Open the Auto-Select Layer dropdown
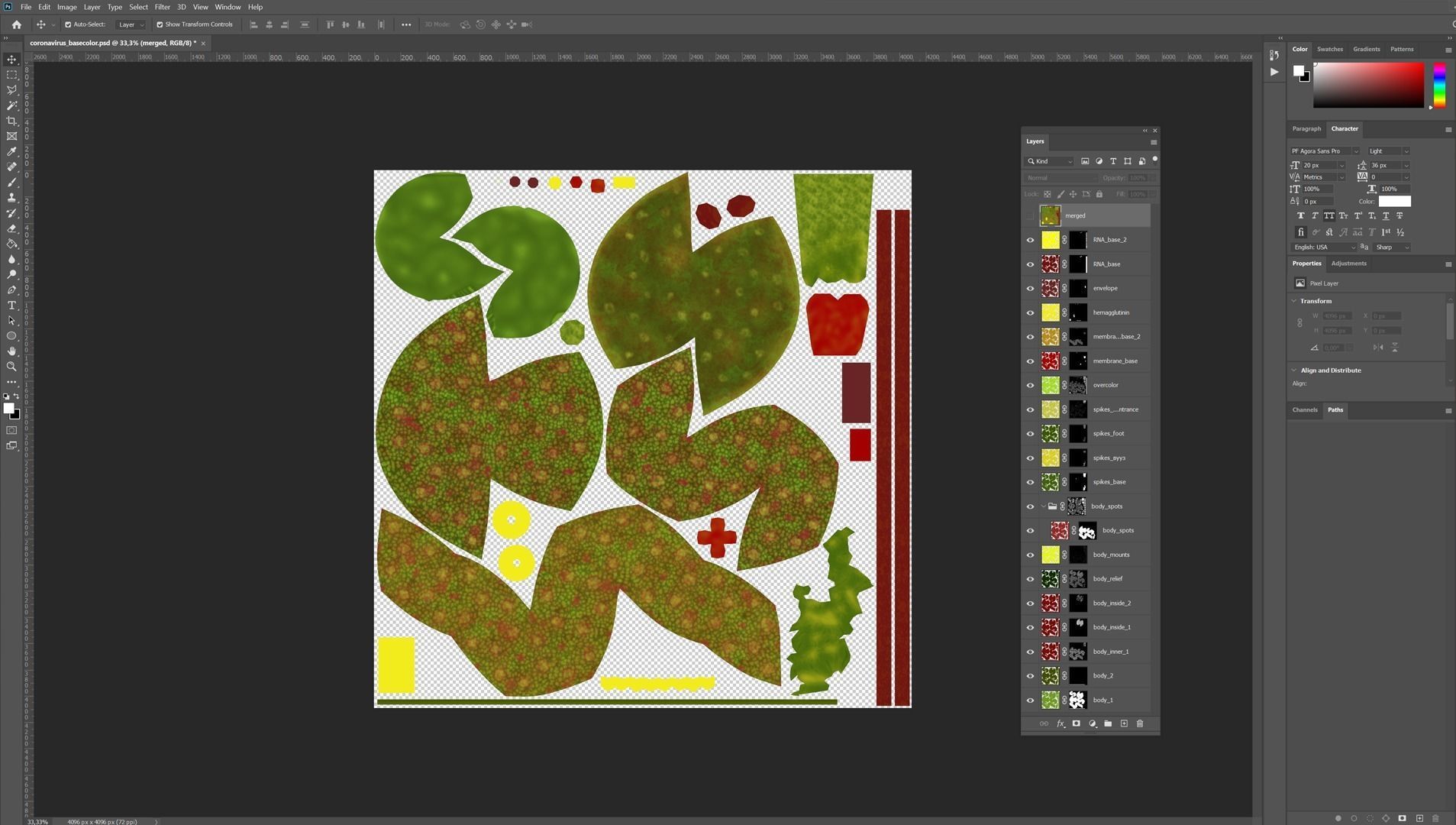 (x=131, y=24)
